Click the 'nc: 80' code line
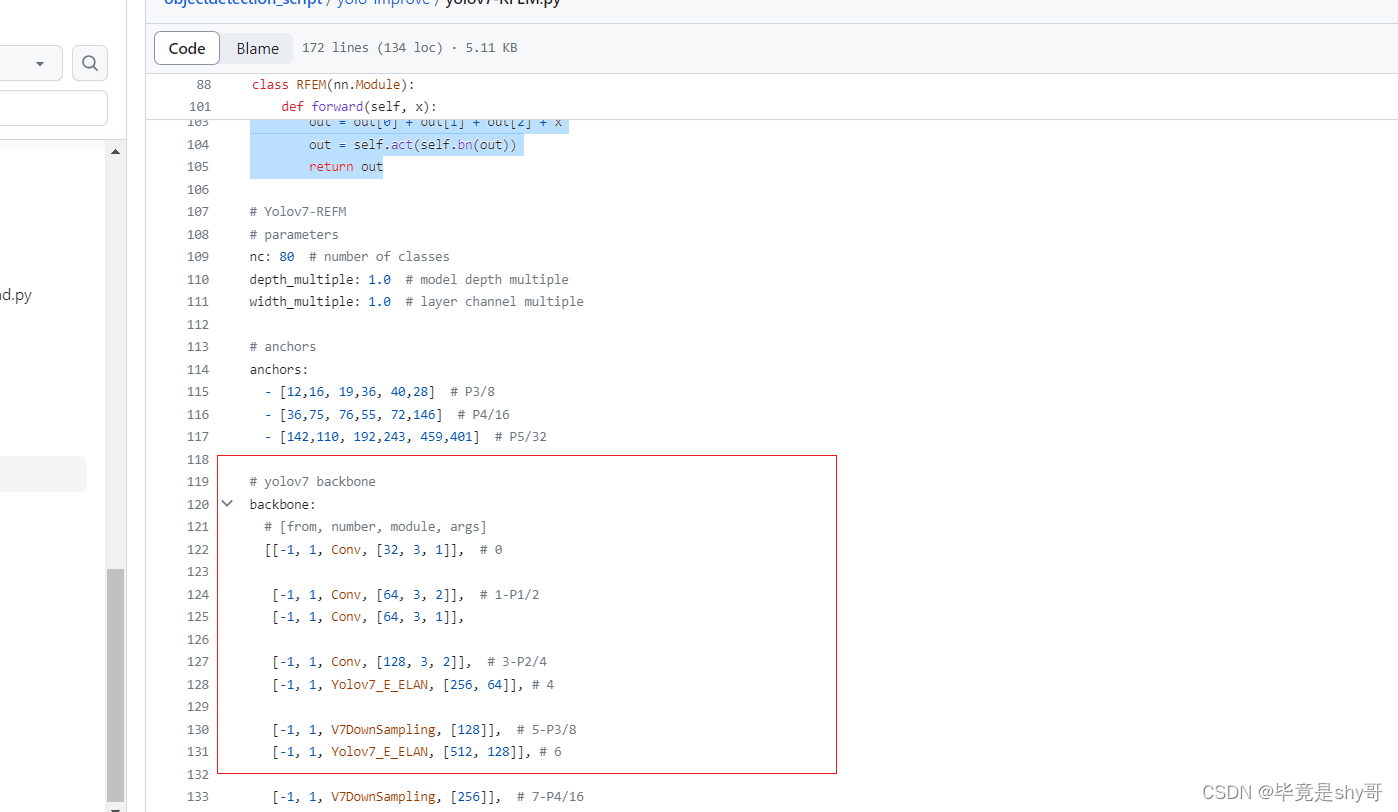 (350, 257)
